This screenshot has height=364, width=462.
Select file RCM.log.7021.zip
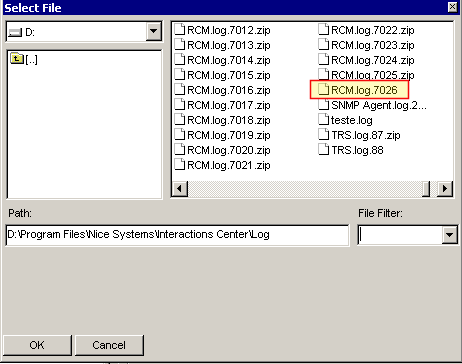223,165
